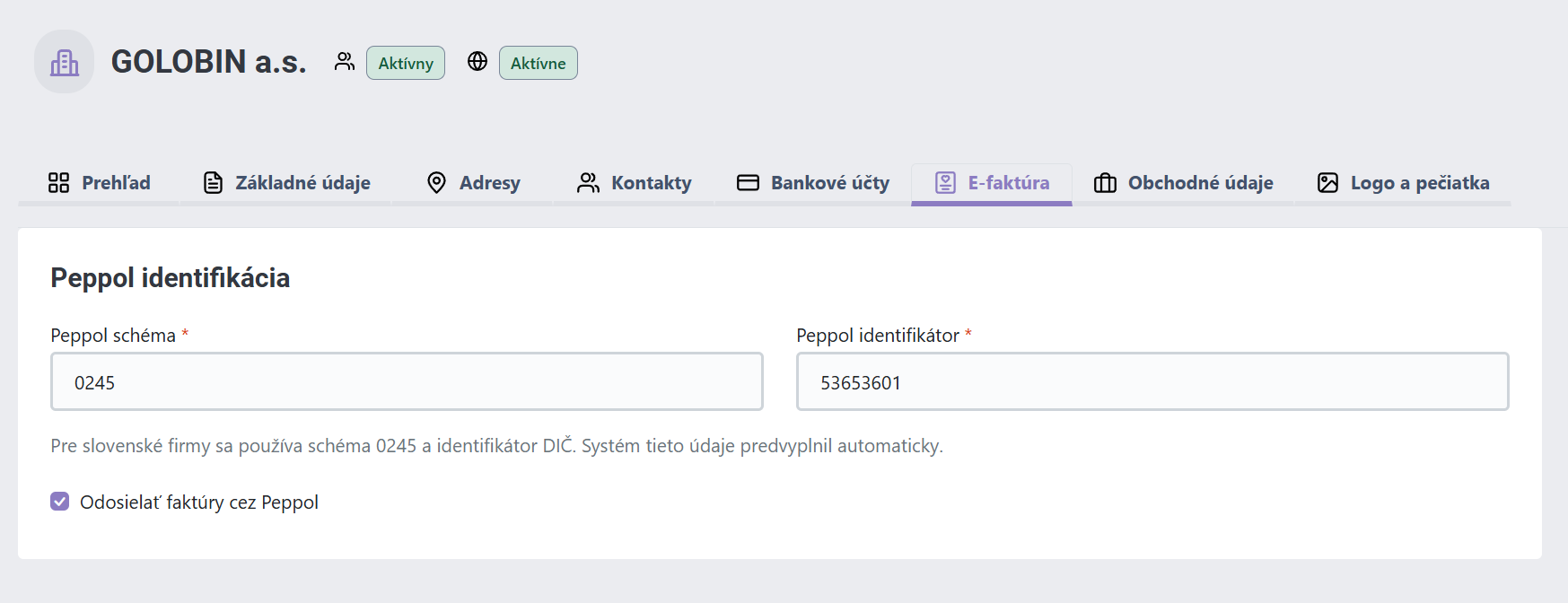Focus the Peppol identifikátor input field
Image resolution: width=1568 pixels, height=603 pixels.
click(x=1152, y=381)
